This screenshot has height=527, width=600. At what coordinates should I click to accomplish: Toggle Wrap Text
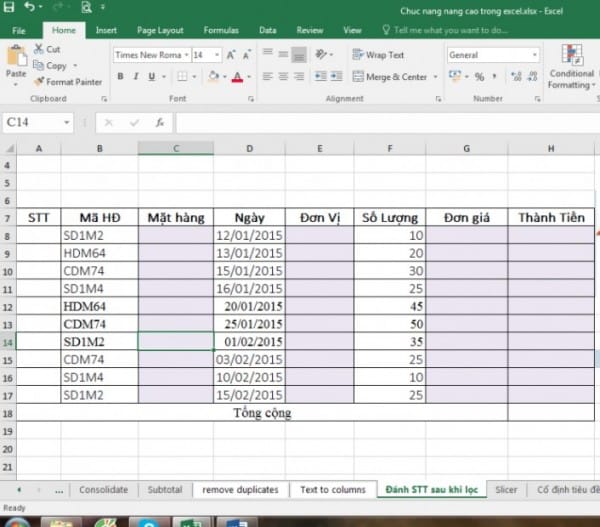click(378, 55)
